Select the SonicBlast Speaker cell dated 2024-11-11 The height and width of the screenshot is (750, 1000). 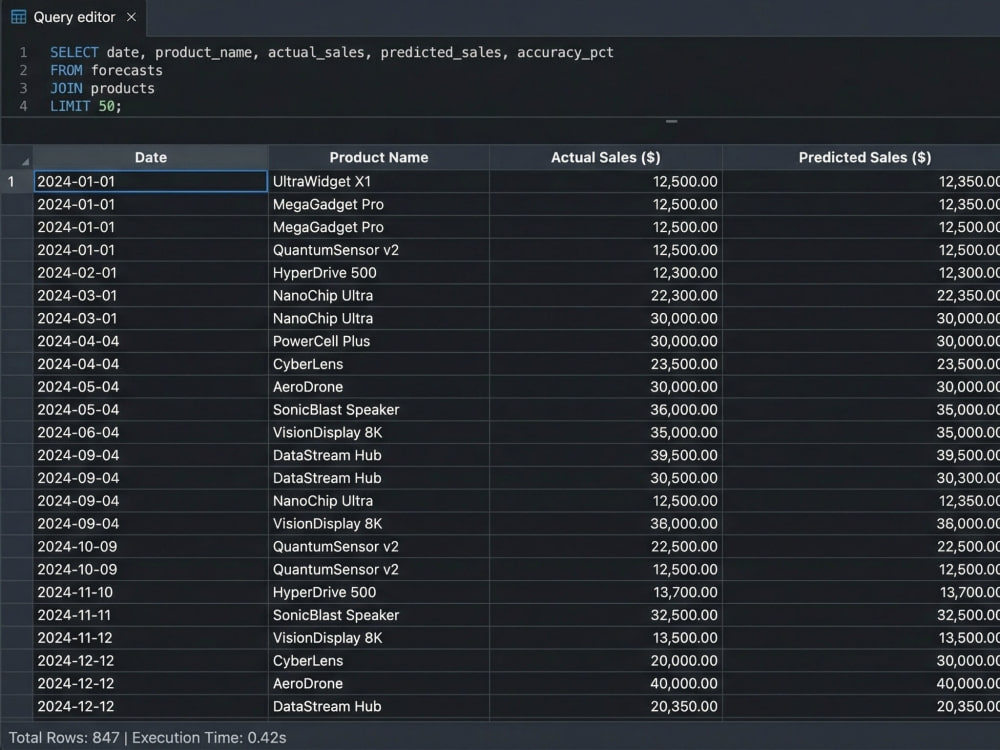click(379, 615)
